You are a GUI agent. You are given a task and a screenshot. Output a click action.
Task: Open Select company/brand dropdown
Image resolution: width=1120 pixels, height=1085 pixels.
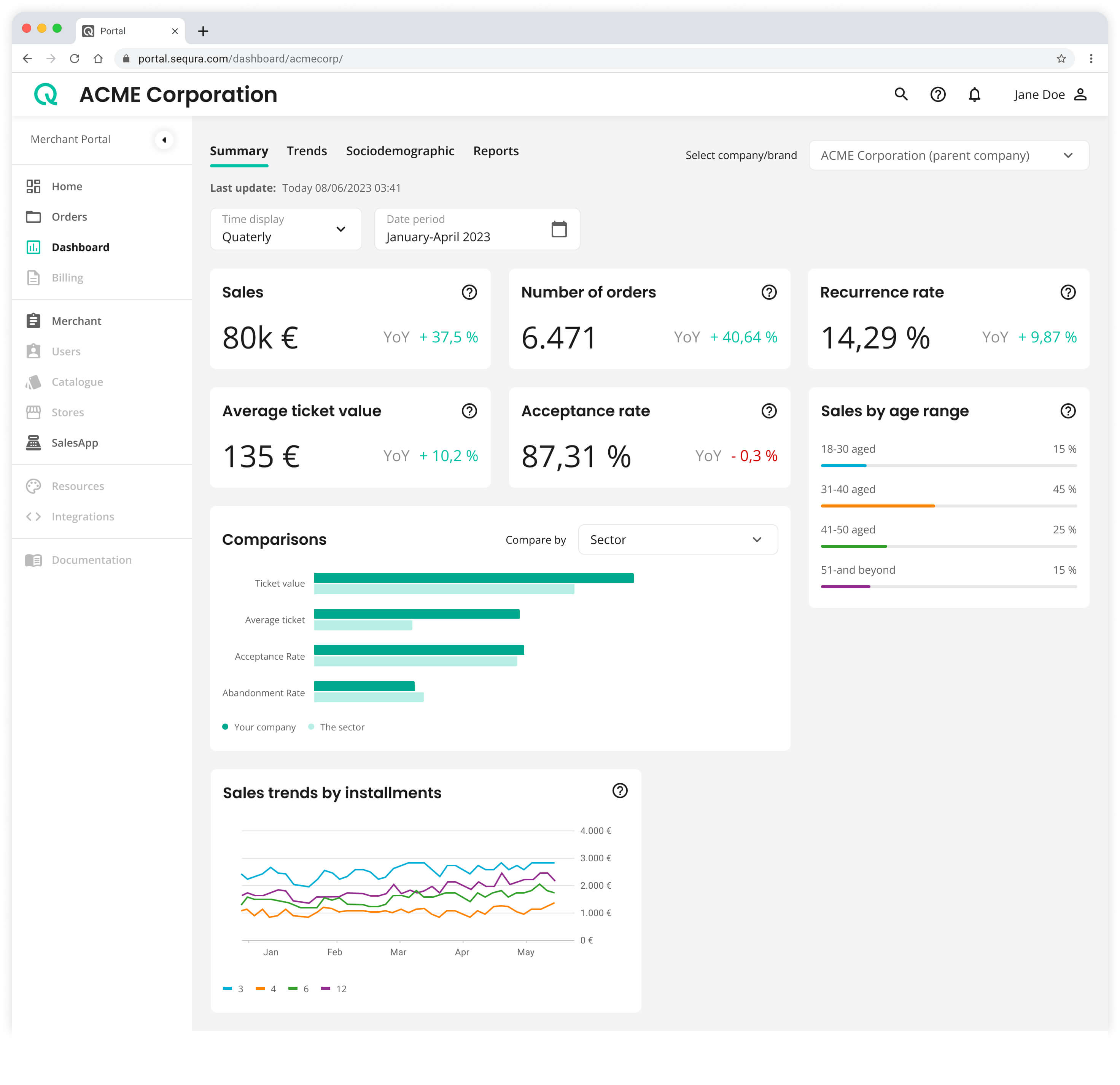[948, 156]
